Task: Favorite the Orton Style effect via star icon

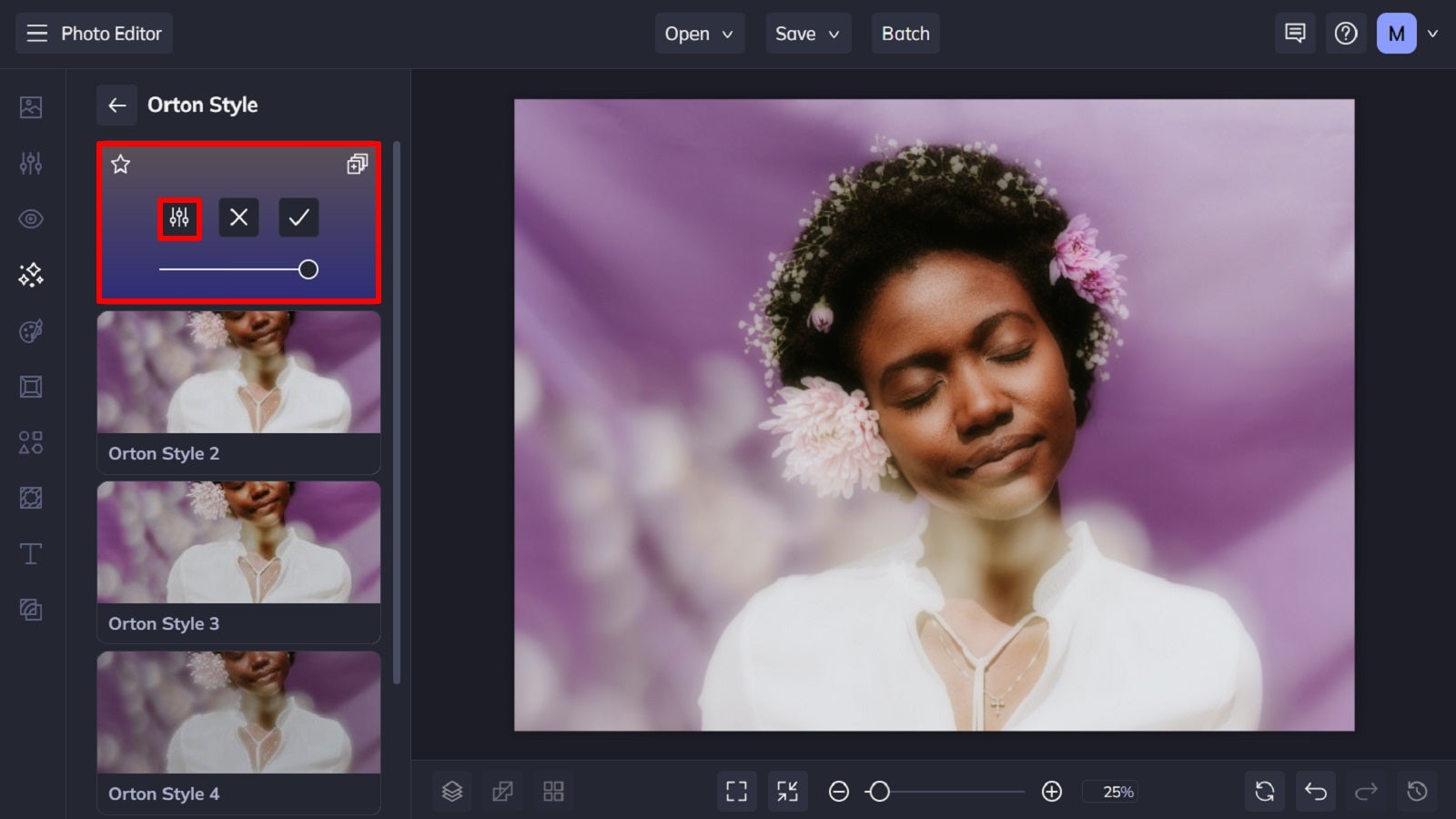Action: [x=119, y=166]
